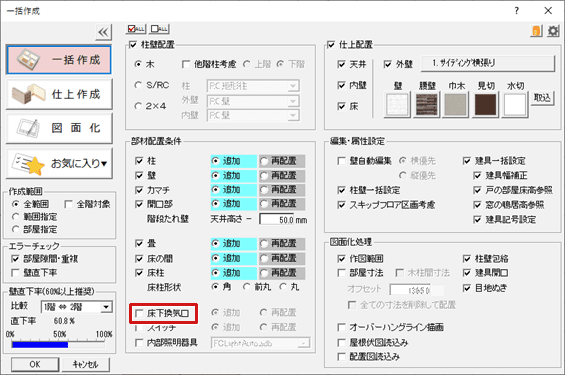
Task: Click the help question mark in title bar
Action: [x=517, y=11]
